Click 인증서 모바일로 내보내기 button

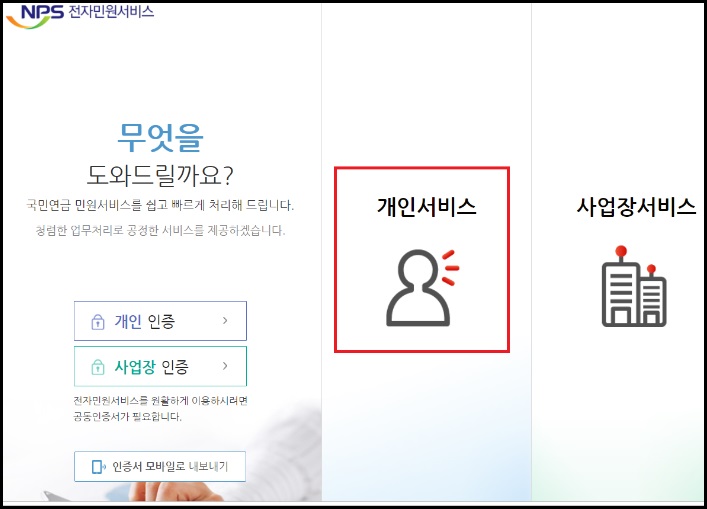(160, 466)
